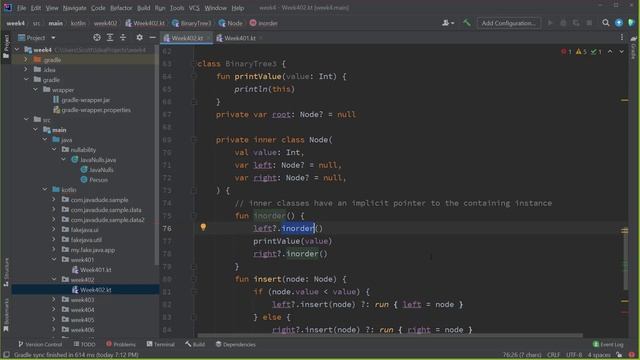
Task: Click the Node breadcrumb
Action: click(x=231, y=23)
